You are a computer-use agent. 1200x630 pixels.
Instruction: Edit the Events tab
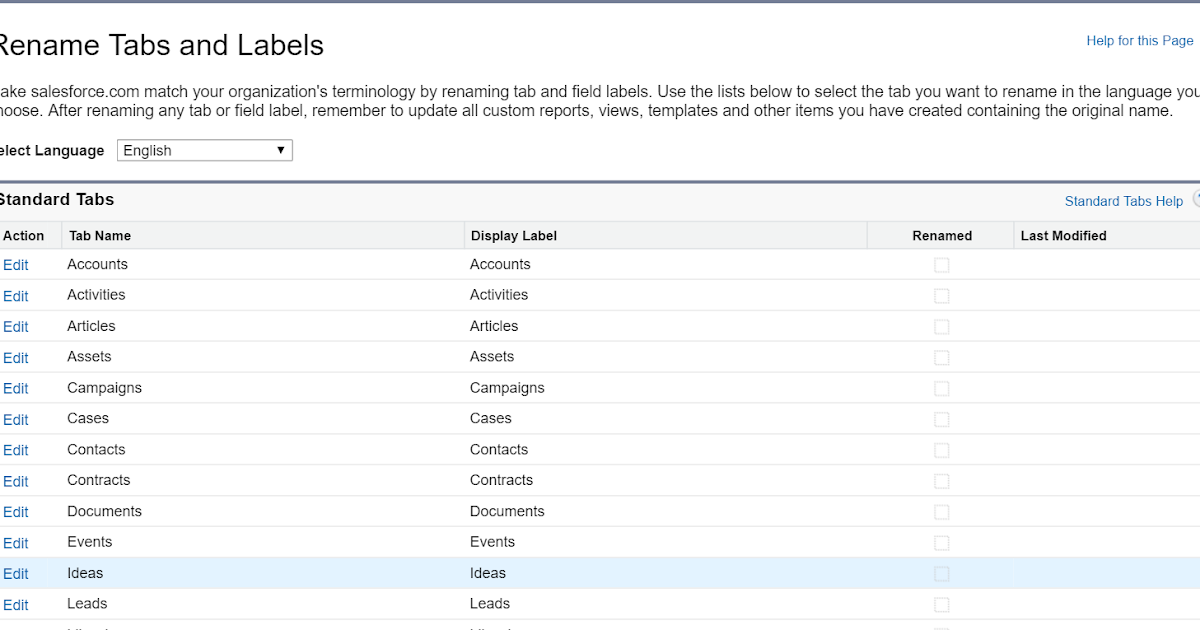click(15, 543)
